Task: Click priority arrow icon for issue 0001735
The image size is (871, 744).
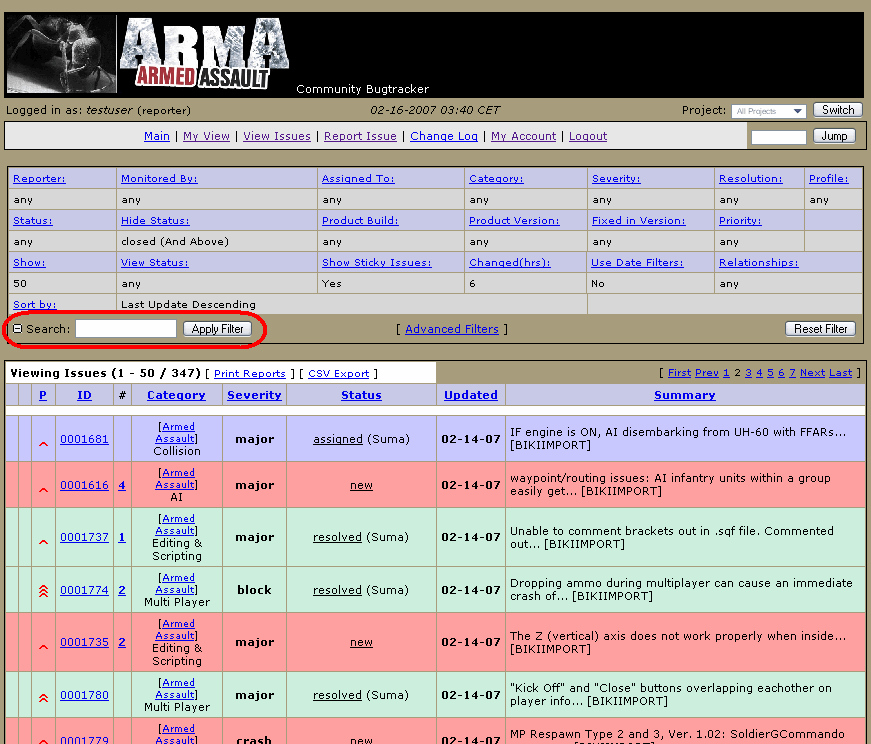Action: pyautogui.click(x=43, y=646)
